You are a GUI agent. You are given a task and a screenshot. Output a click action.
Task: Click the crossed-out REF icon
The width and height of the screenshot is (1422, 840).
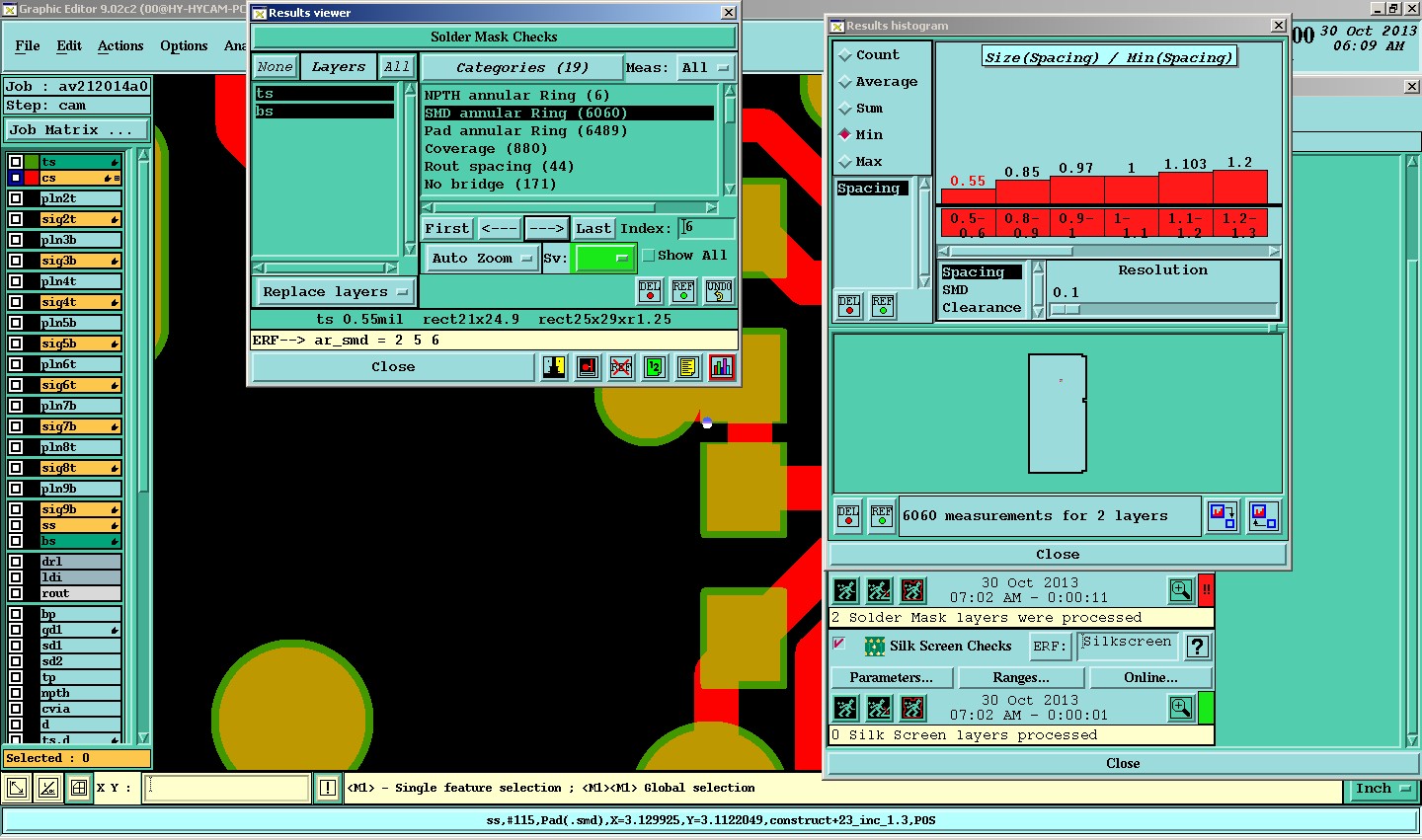click(x=621, y=367)
